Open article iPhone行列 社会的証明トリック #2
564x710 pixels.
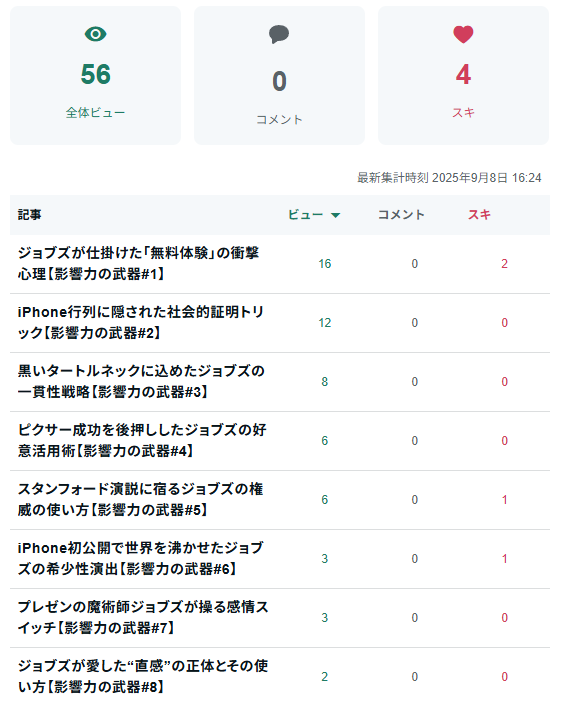(140, 322)
